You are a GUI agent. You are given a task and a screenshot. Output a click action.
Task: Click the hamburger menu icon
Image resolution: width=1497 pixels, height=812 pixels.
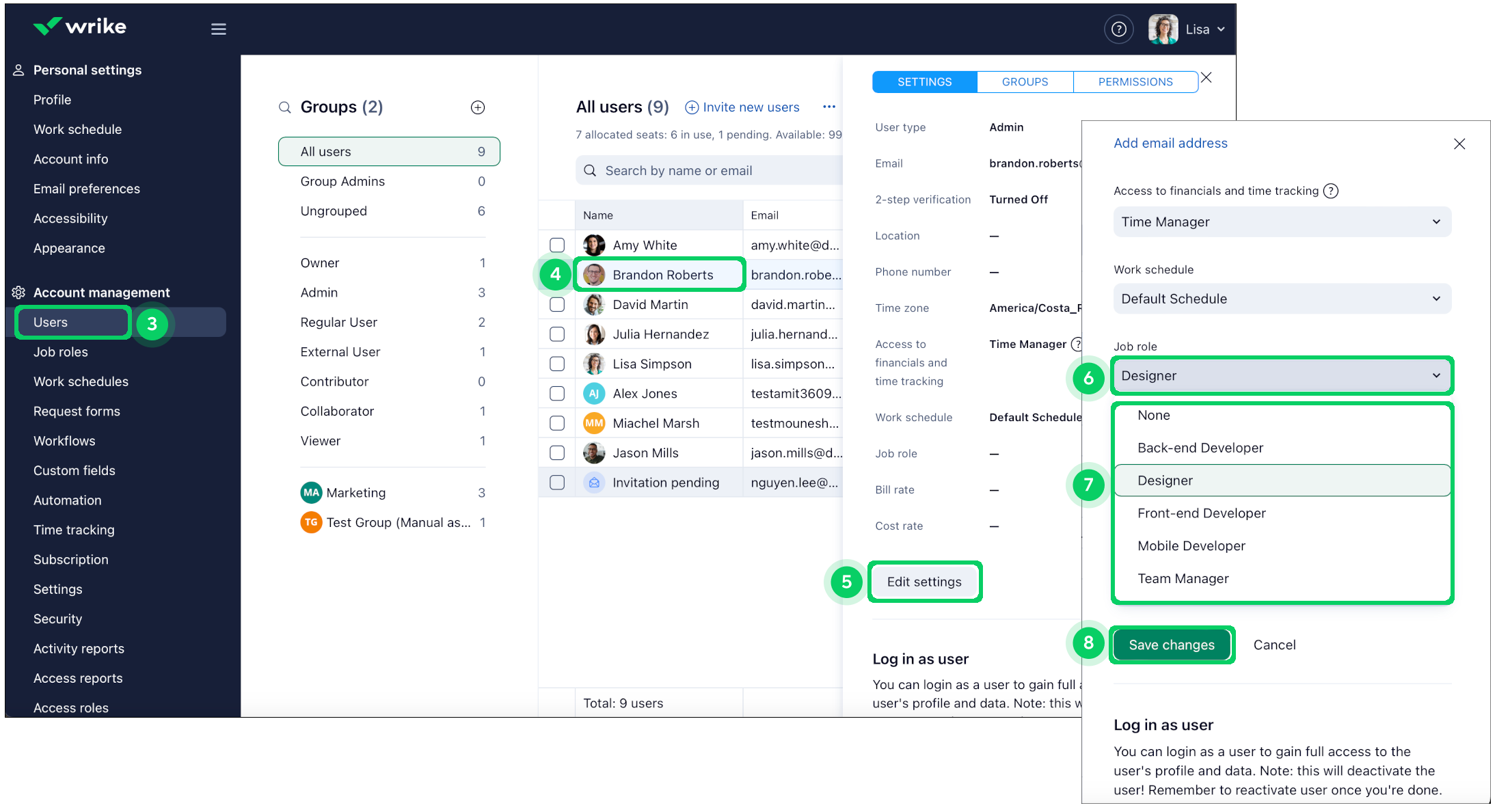(x=218, y=29)
